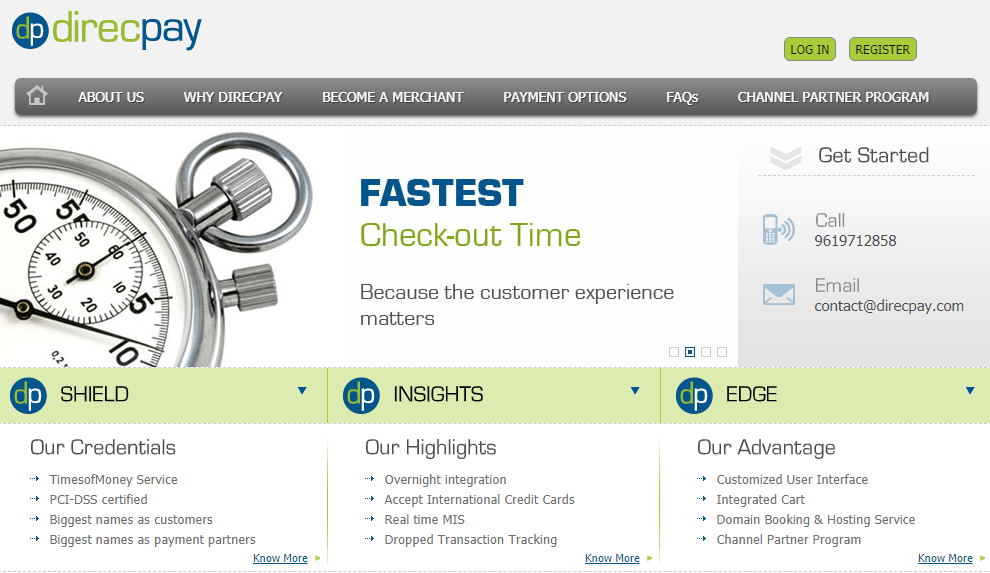This screenshot has width=990, height=573.
Task: Click the FASTEST headline text
Action: (441, 193)
